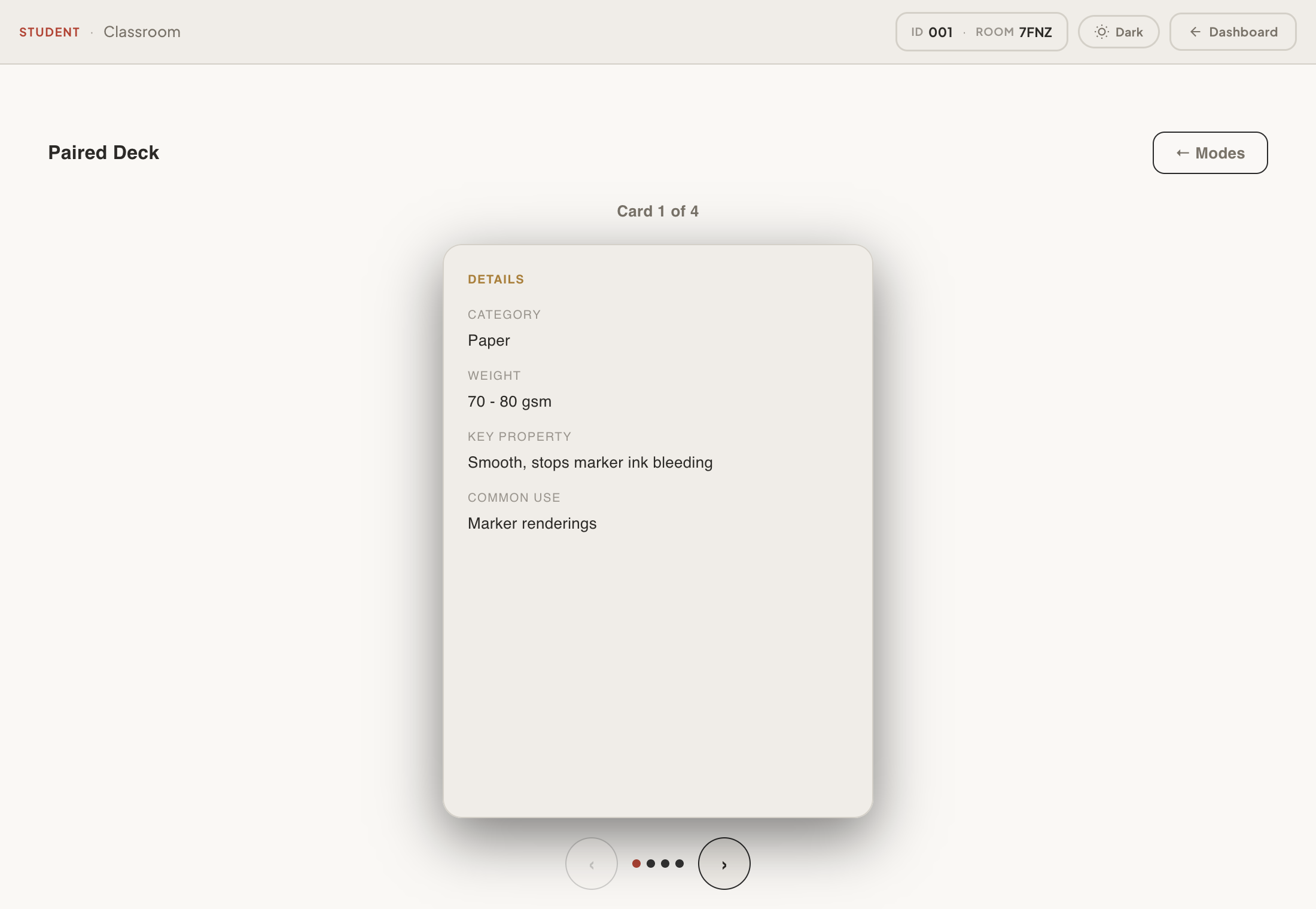
Task: Click Smooth, stops marker ink bleeding text
Action: tap(590, 462)
